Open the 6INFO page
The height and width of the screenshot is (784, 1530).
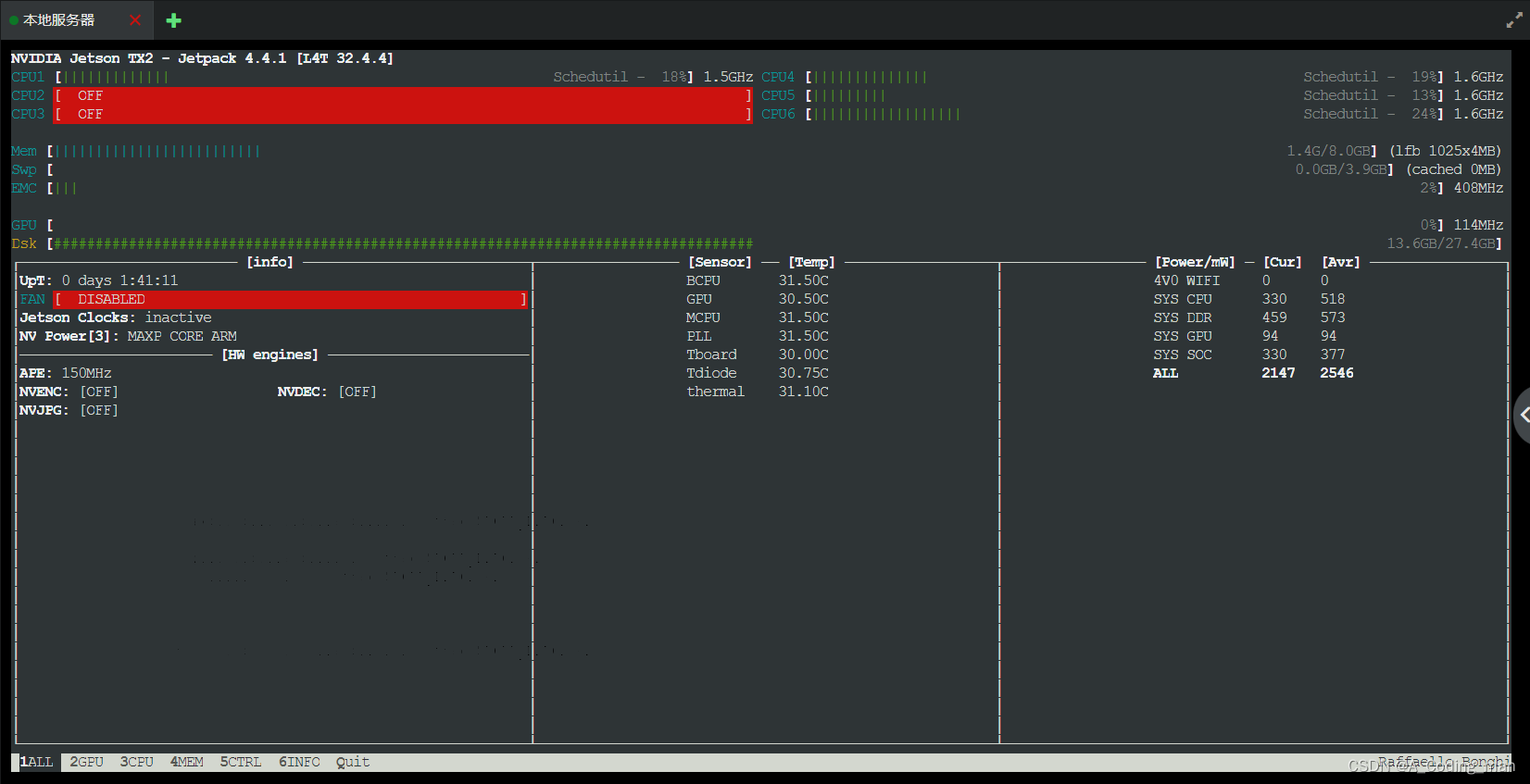coord(299,762)
